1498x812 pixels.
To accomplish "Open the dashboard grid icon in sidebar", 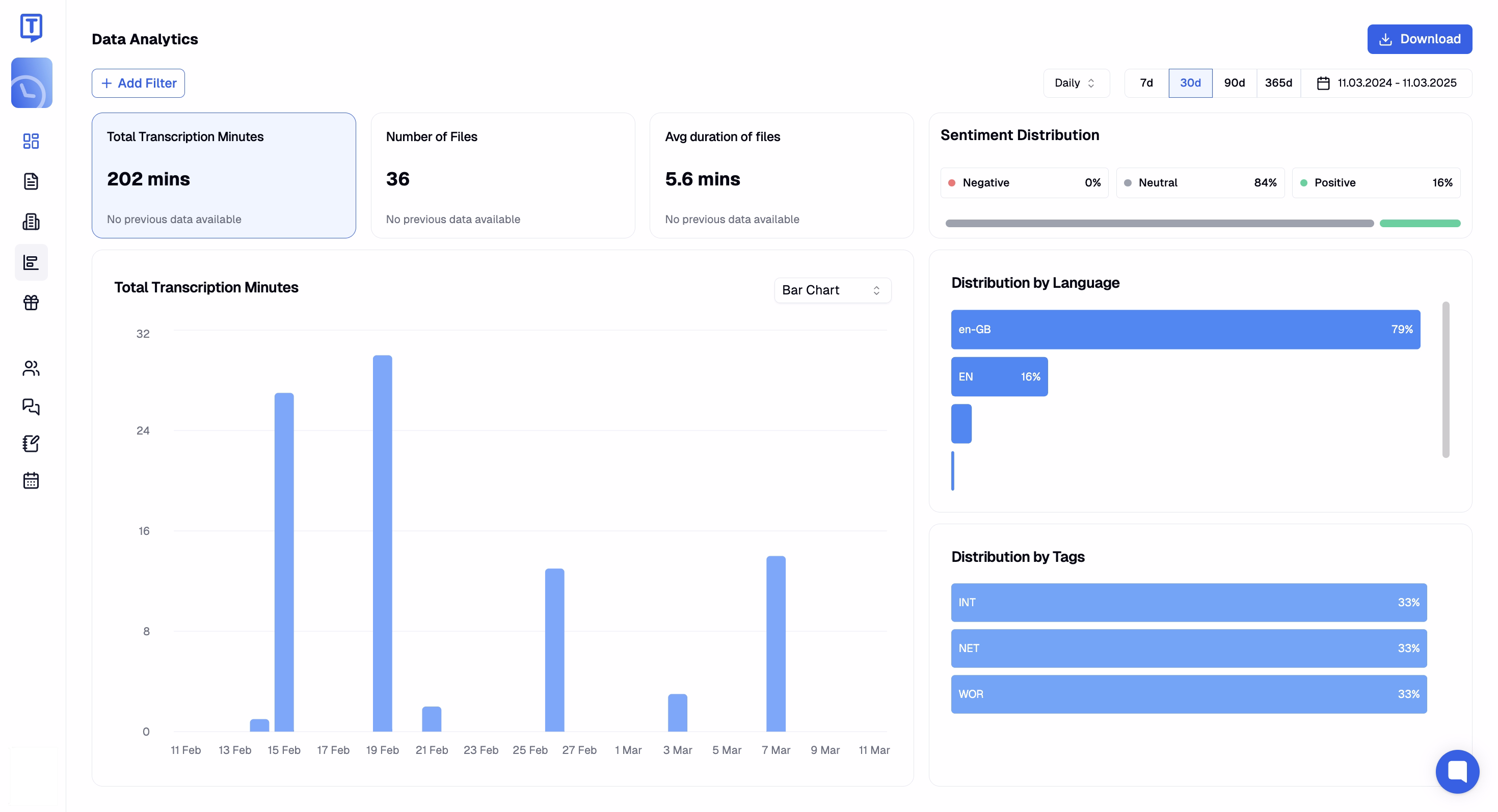I will pos(31,141).
